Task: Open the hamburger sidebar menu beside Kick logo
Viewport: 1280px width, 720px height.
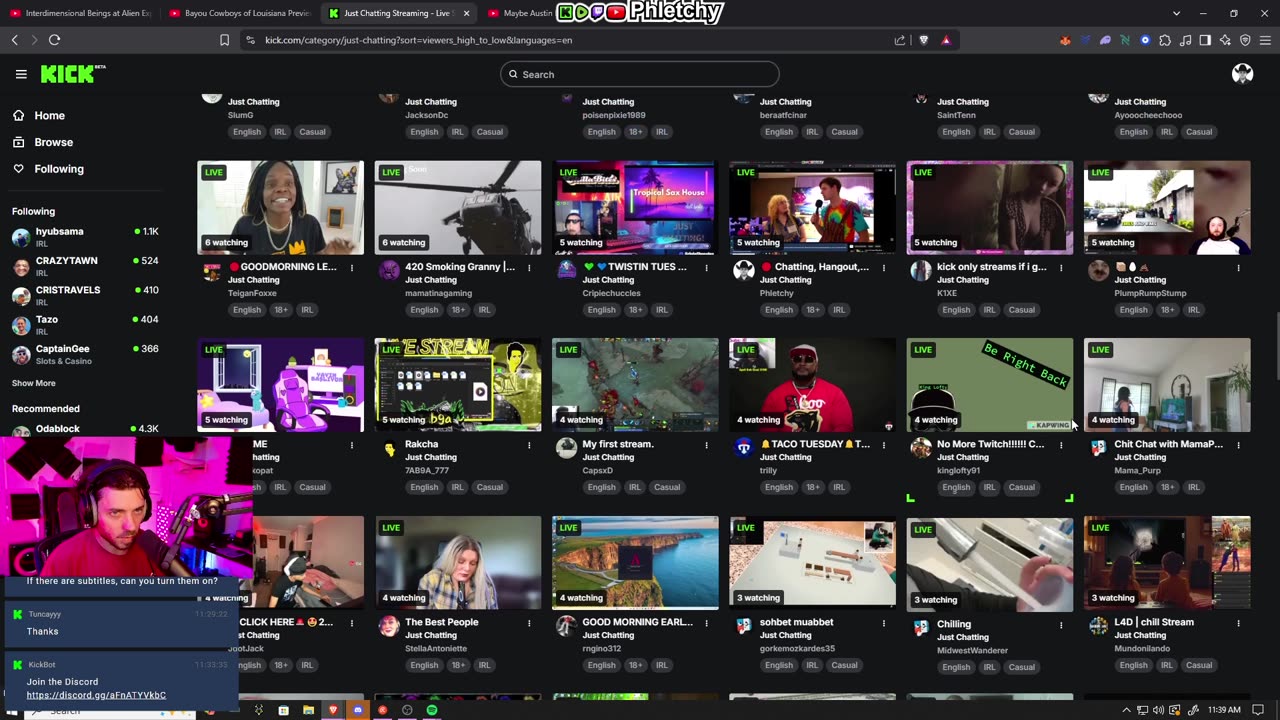Action: pyautogui.click(x=21, y=74)
